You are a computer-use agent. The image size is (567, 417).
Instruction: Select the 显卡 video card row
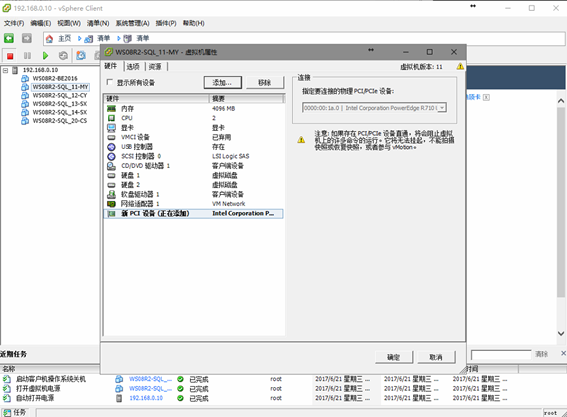[193, 128]
